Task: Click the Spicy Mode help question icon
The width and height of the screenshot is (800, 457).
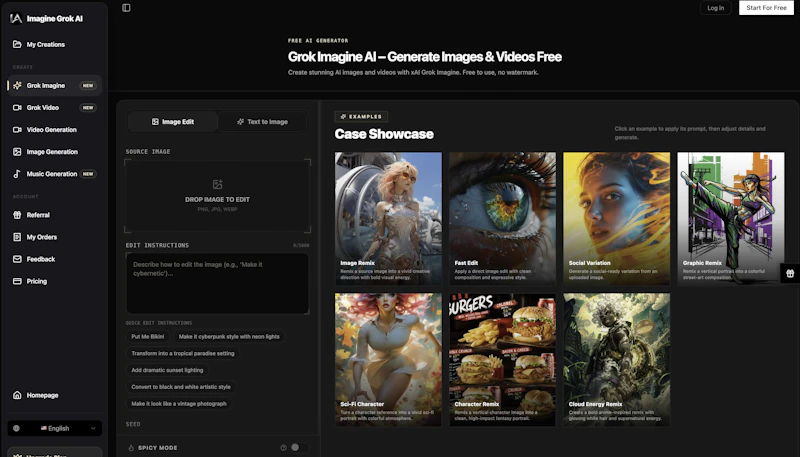Action: click(x=283, y=447)
